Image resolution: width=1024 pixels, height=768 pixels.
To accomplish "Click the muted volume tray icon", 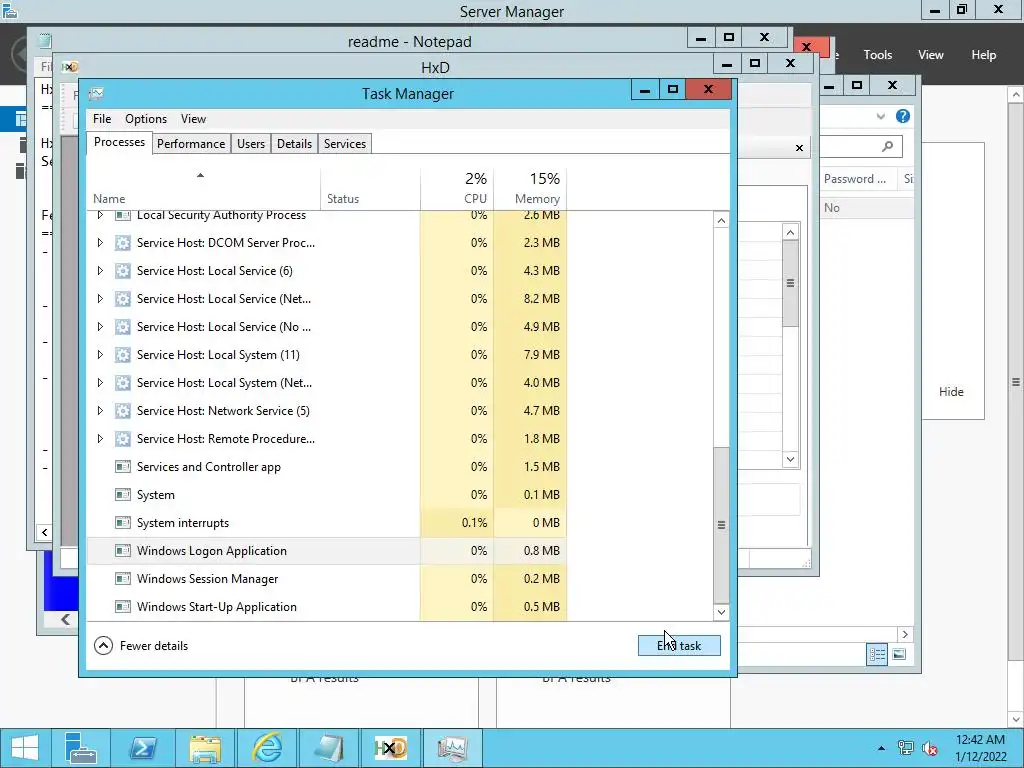I will (929, 748).
